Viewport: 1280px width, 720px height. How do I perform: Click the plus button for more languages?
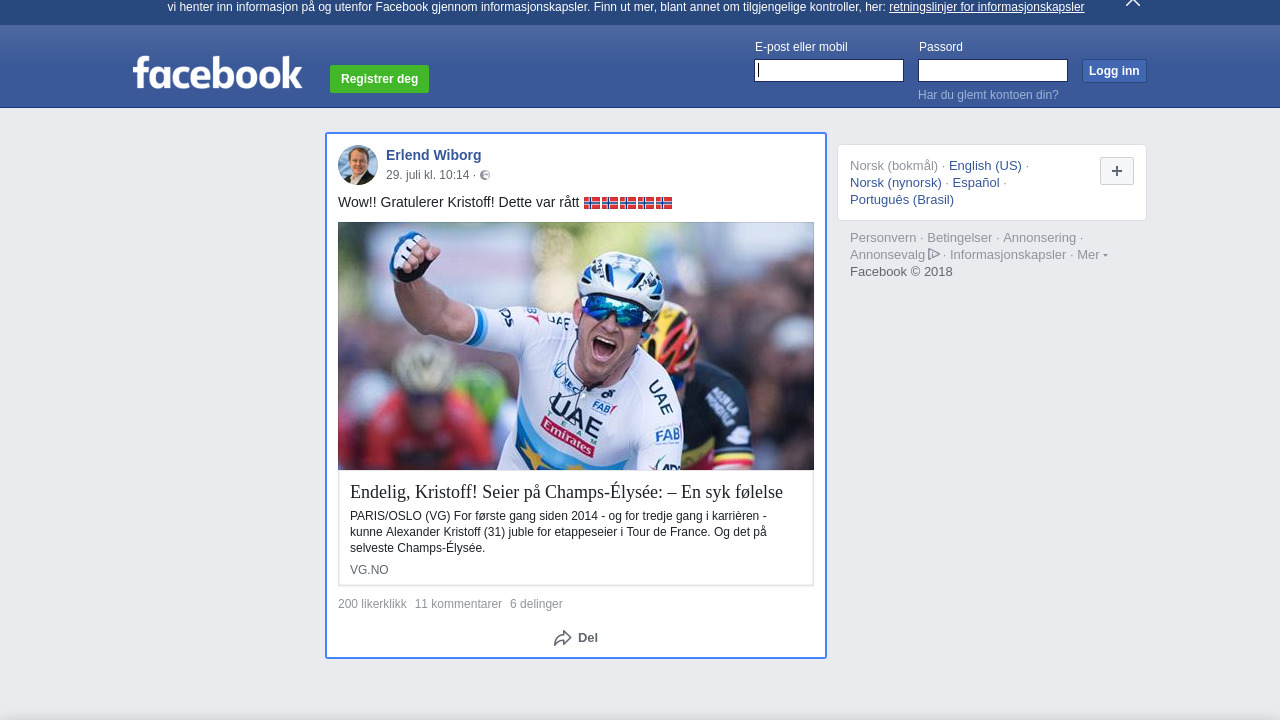point(1117,171)
